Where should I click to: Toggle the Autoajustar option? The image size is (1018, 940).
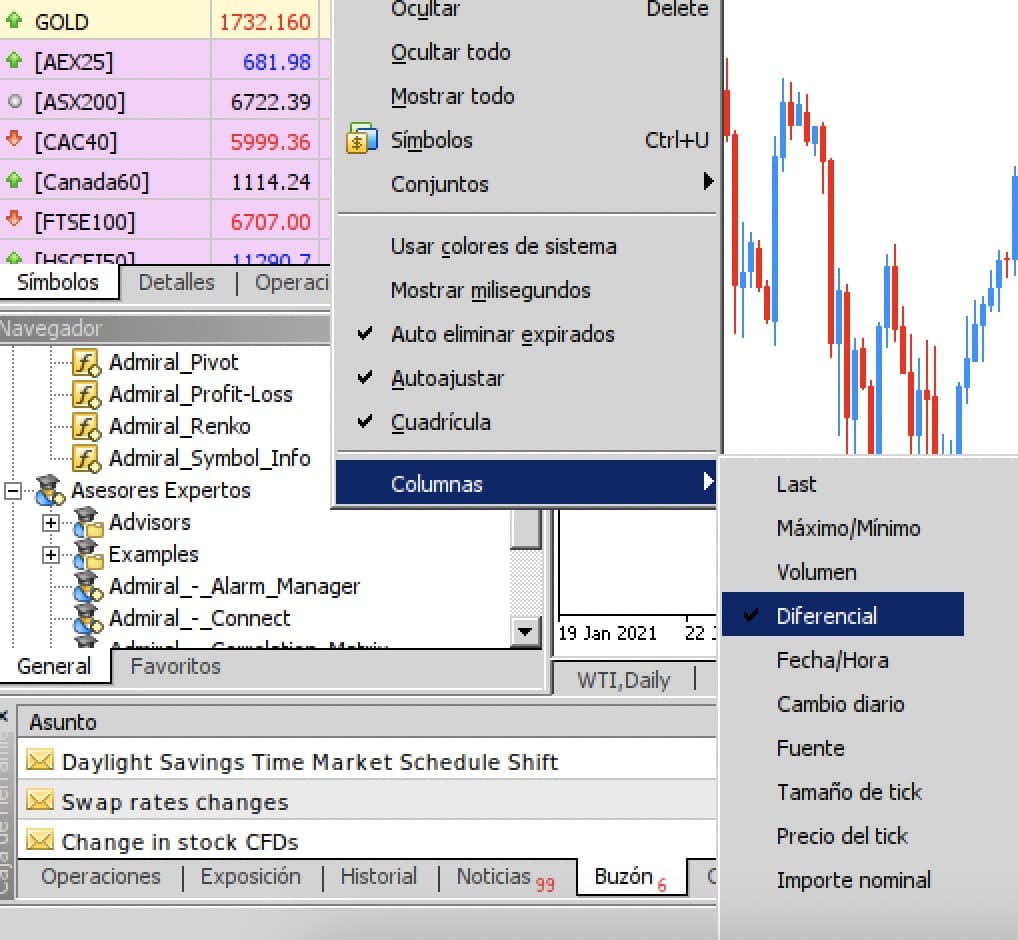526,378
